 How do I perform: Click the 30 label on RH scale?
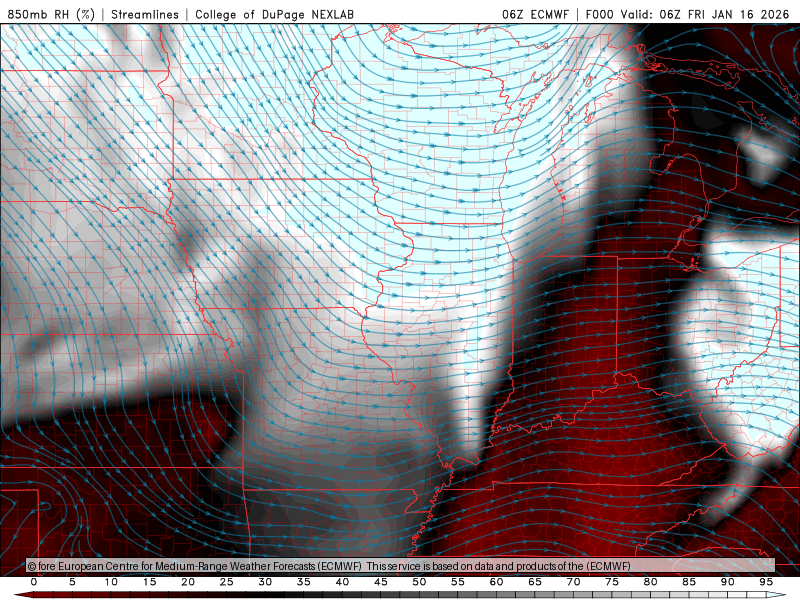coord(265,582)
